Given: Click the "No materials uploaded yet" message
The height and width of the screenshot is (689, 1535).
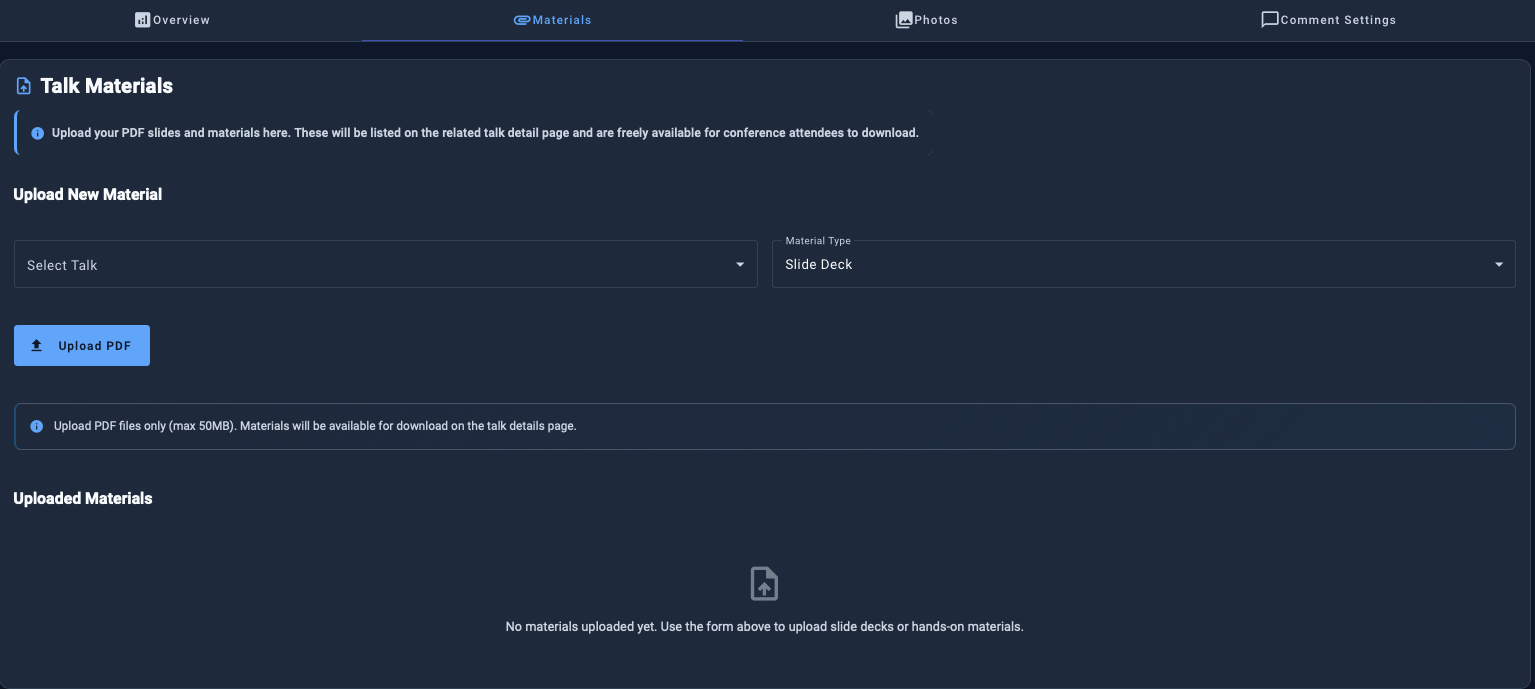Looking at the screenshot, I should pos(764,627).
